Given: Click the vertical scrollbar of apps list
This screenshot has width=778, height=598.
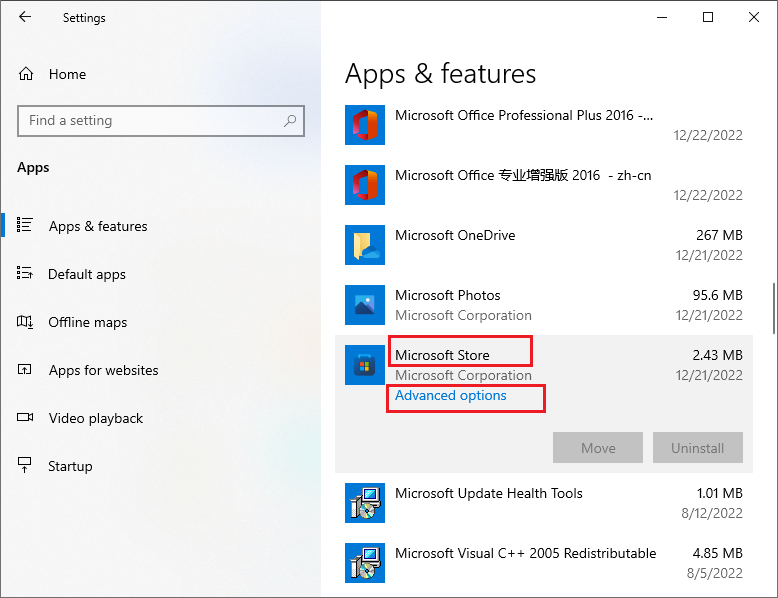Looking at the screenshot, I should 773,310.
